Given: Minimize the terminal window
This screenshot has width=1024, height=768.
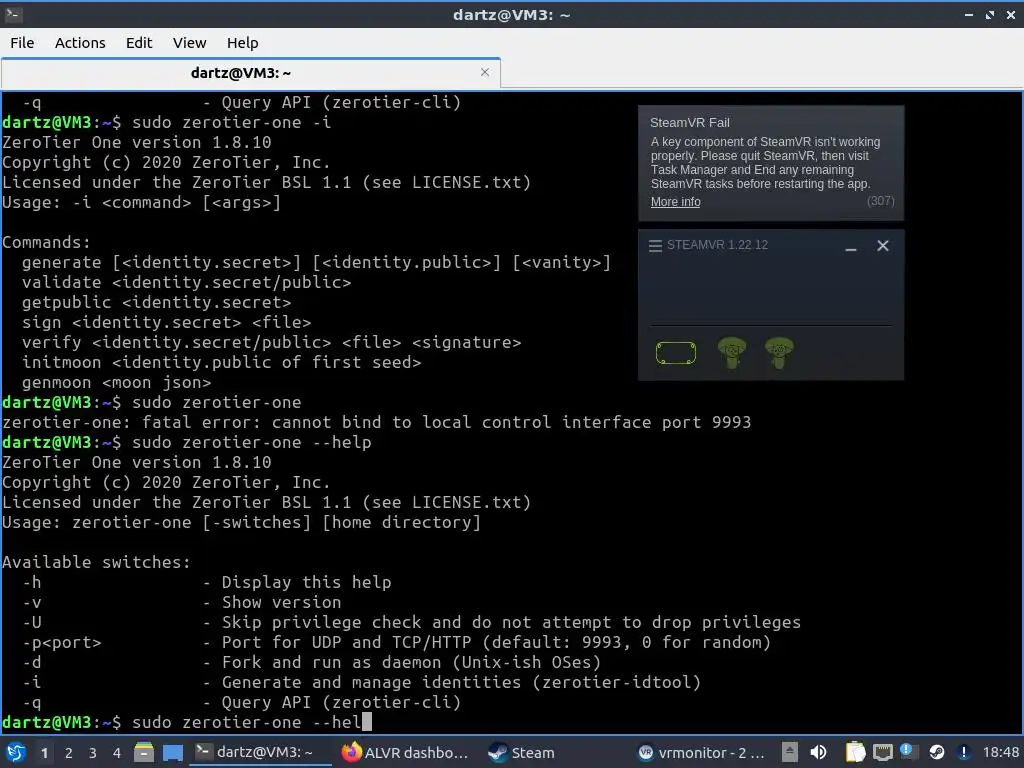Looking at the screenshot, I should coord(968,14).
